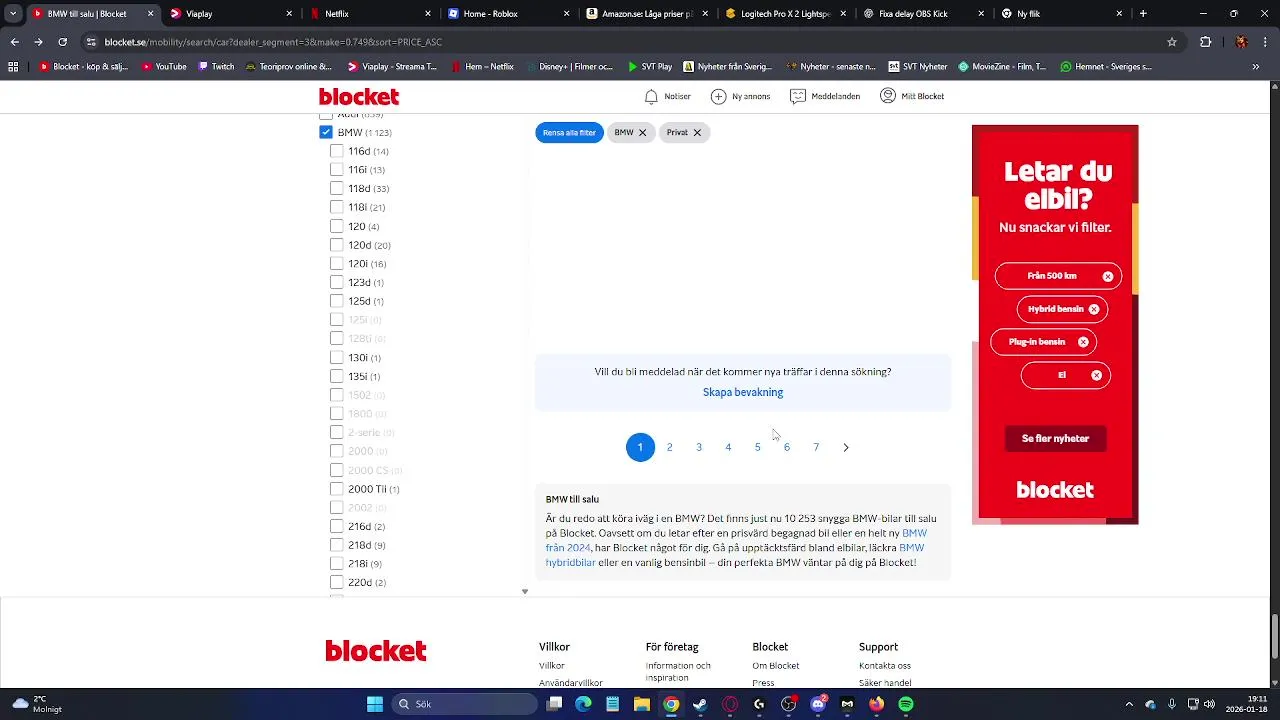Switch to Fixa delay OBS Kick tab
Image resolution: width=1280 pixels, height=720 pixels.
click(924, 14)
